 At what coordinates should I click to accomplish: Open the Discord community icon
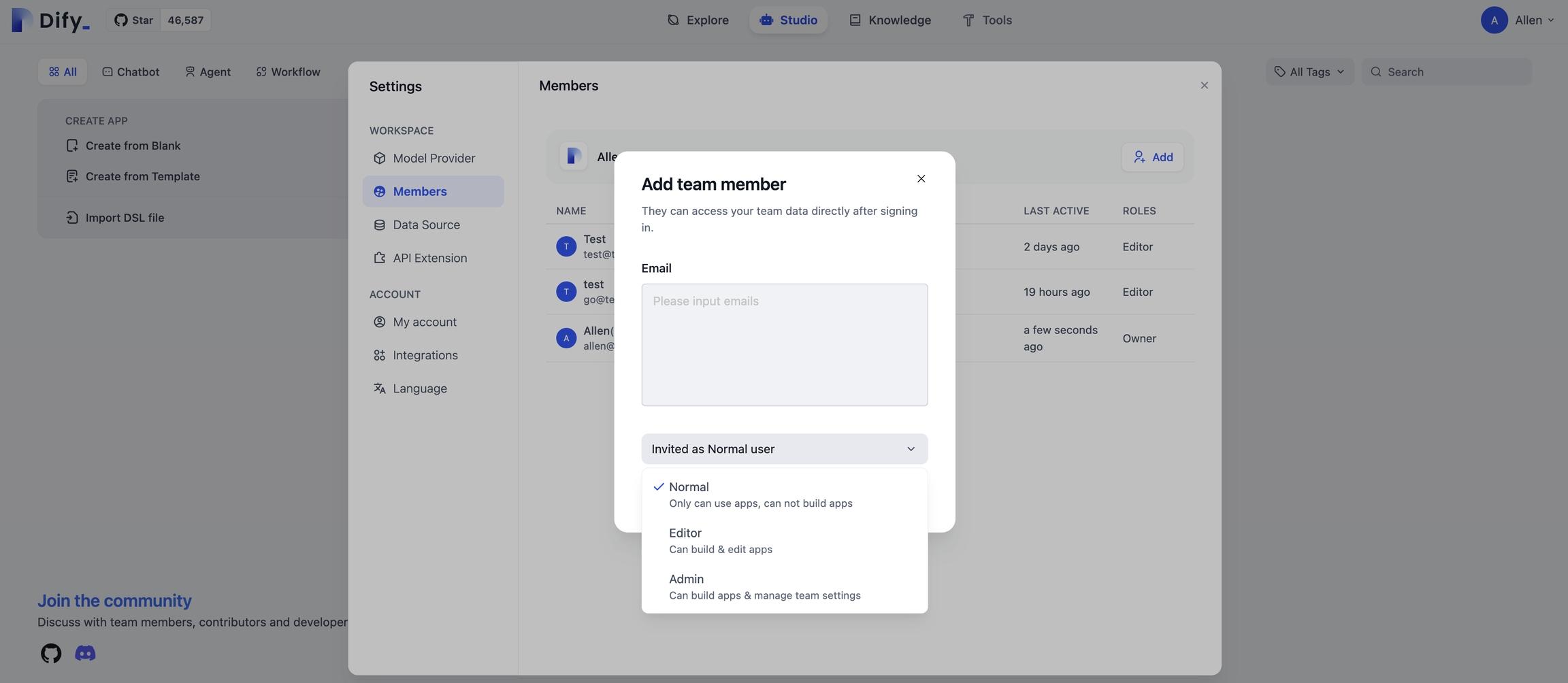85,653
